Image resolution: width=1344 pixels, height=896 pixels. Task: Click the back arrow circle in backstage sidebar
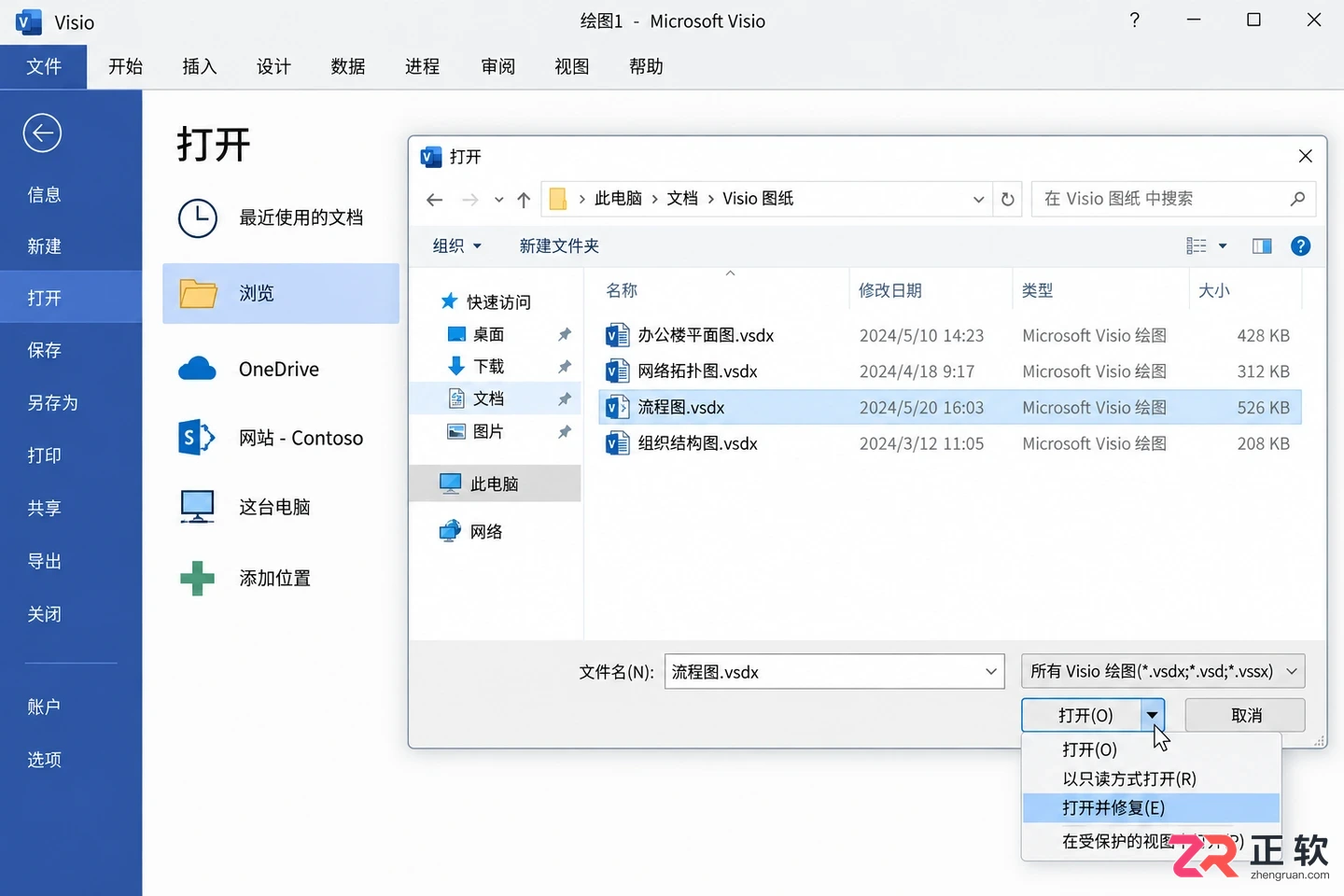(42, 133)
